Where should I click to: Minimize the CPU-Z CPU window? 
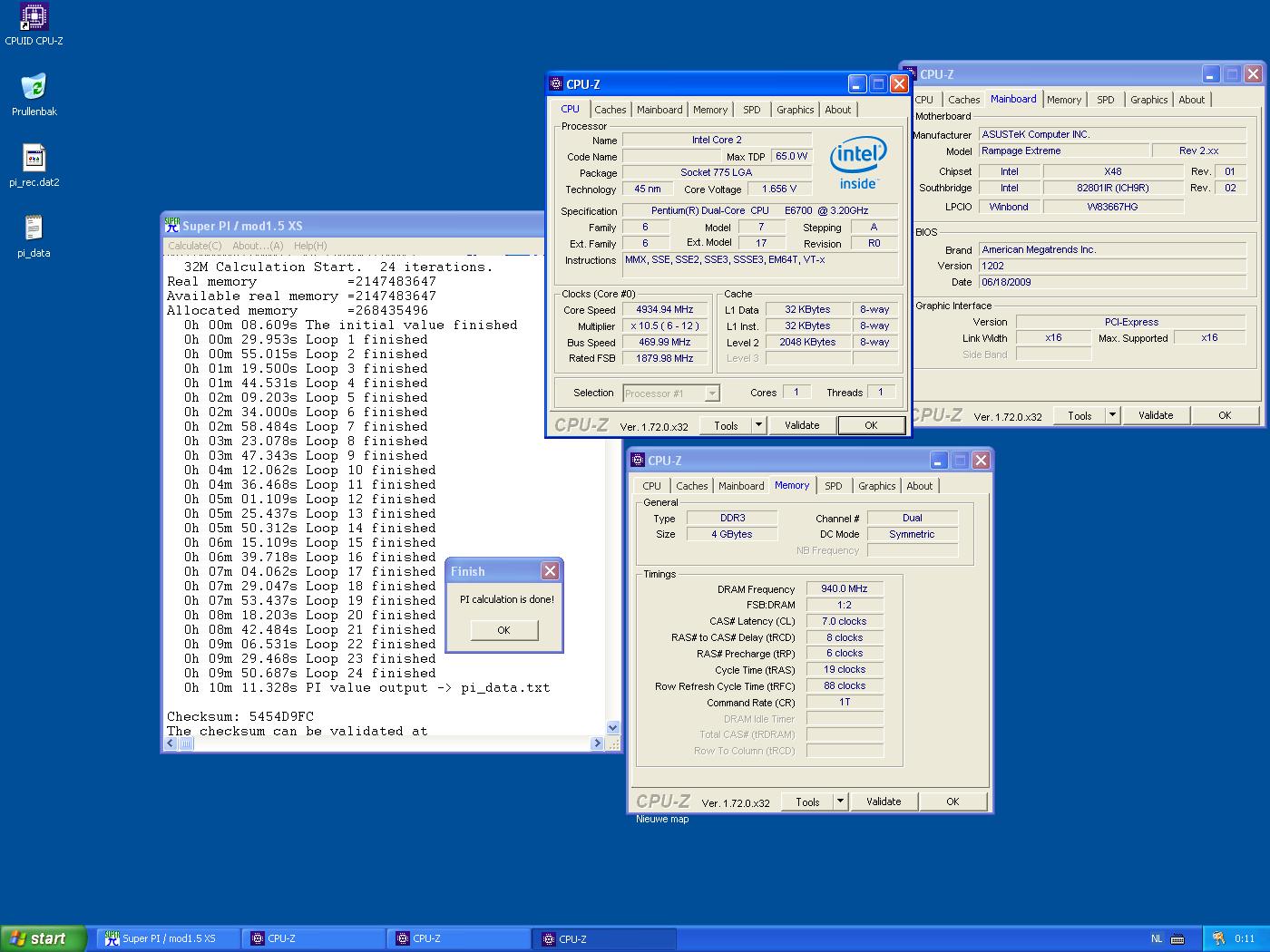tap(857, 84)
